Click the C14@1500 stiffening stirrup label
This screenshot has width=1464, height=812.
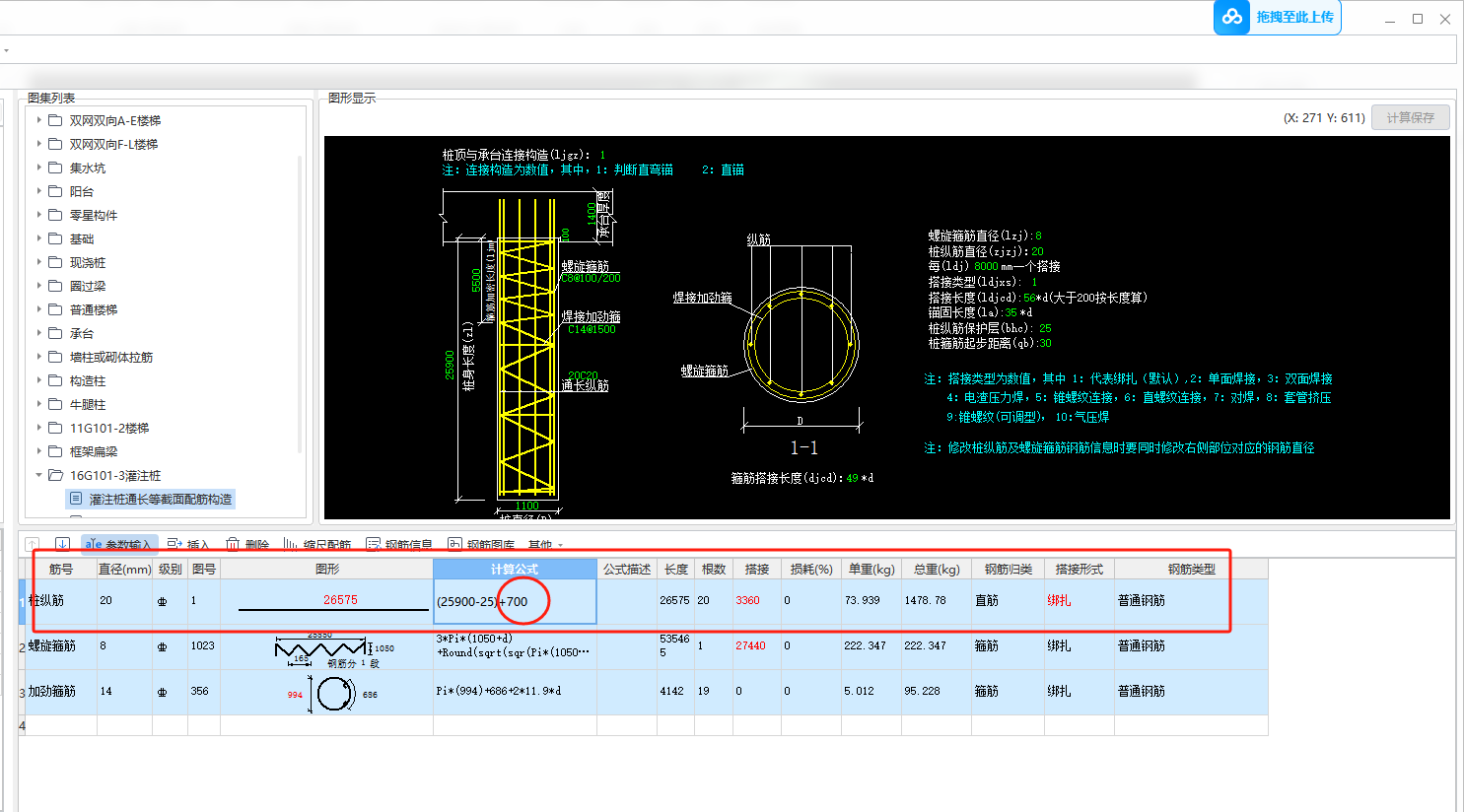[x=592, y=329]
